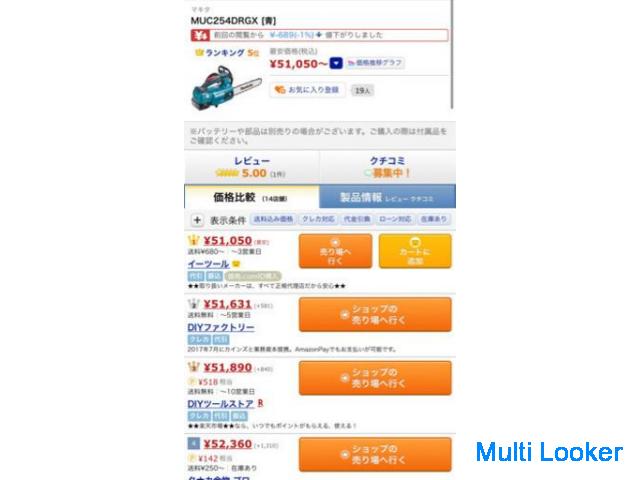Screen dimensions: 640x480
Task: Open the クチコミ 募集中 section
Action: point(388,167)
